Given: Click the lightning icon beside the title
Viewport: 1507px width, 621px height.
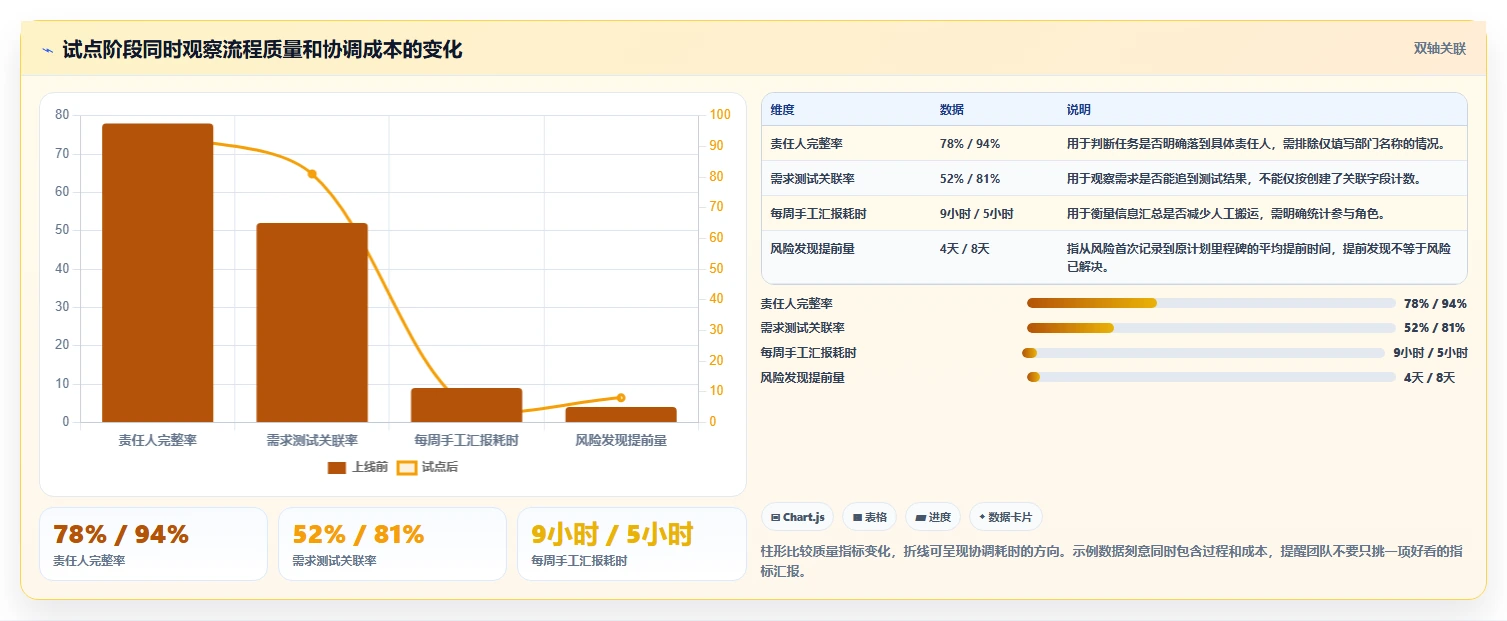Looking at the screenshot, I should (x=48, y=50).
